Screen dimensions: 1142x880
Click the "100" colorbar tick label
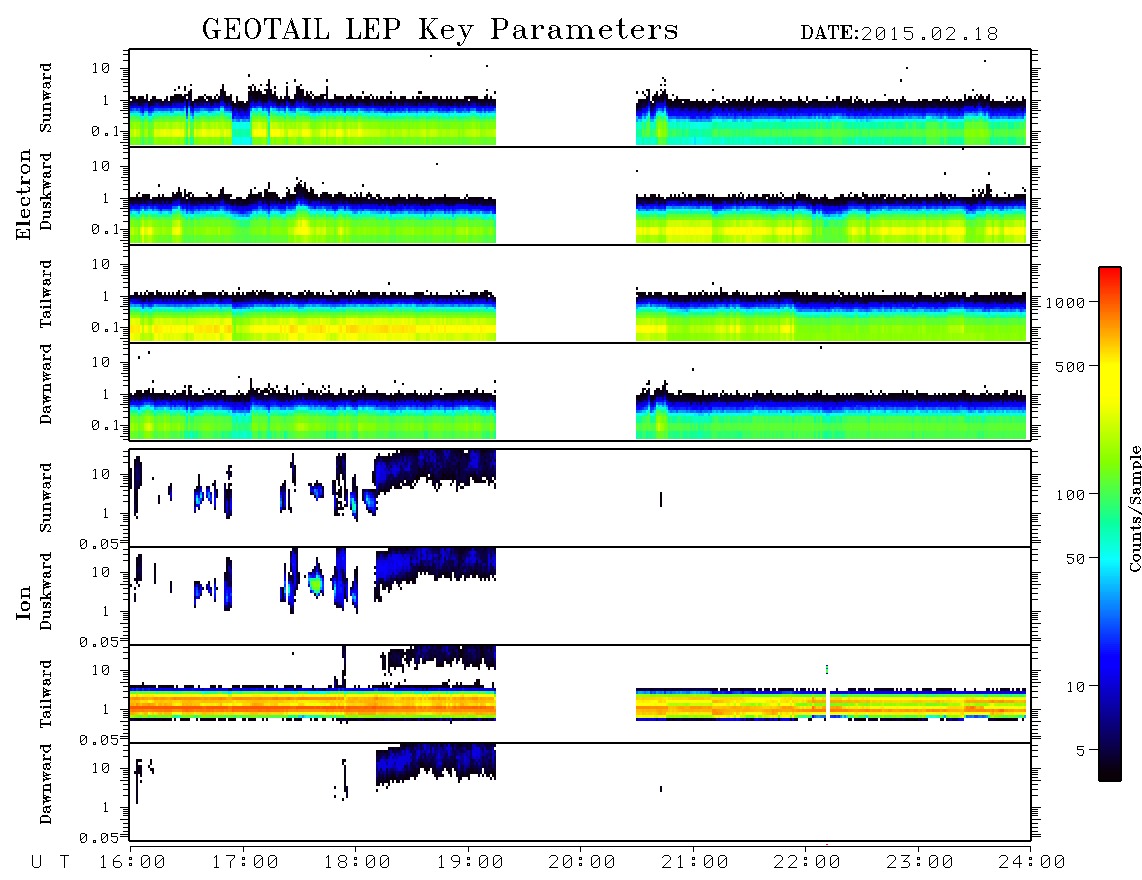pos(1070,495)
